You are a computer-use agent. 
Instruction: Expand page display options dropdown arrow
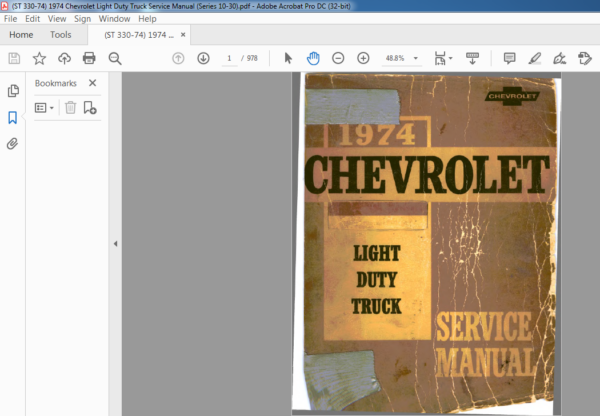(450, 58)
